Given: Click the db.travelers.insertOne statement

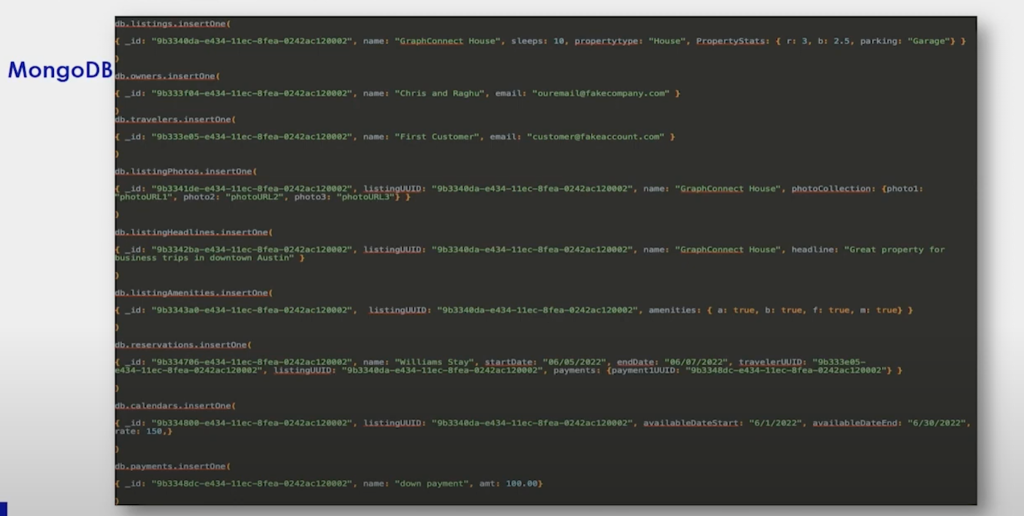Looking at the screenshot, I should tap(170, 119).
